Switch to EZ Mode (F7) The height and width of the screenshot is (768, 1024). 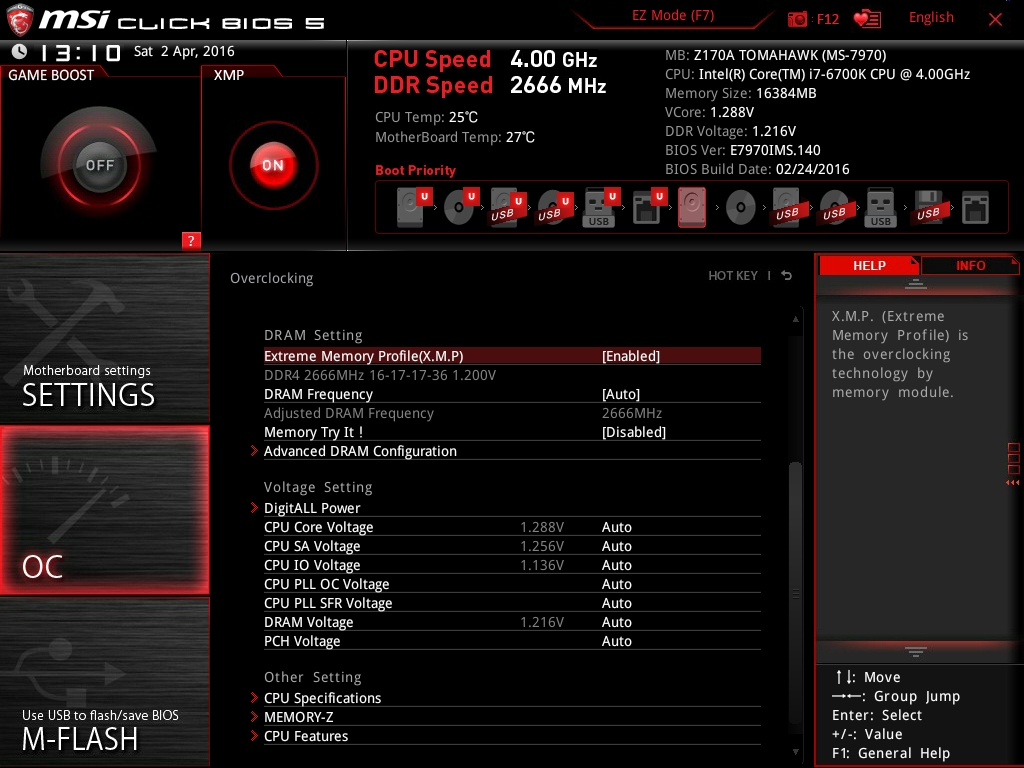point(673,16)
